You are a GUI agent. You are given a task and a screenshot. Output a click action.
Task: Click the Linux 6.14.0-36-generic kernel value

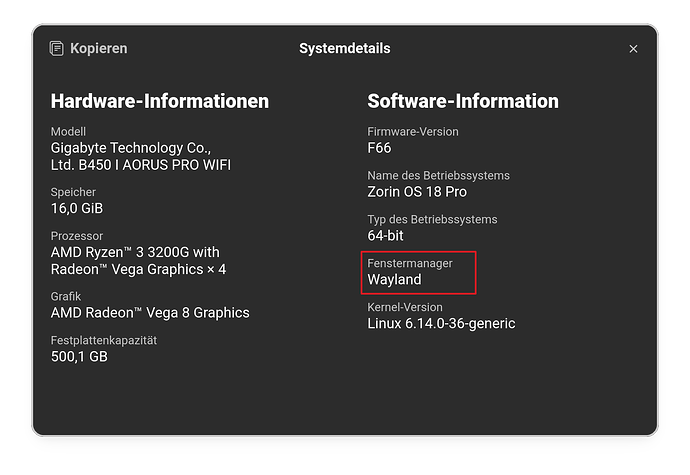click(x=441, y=323)
